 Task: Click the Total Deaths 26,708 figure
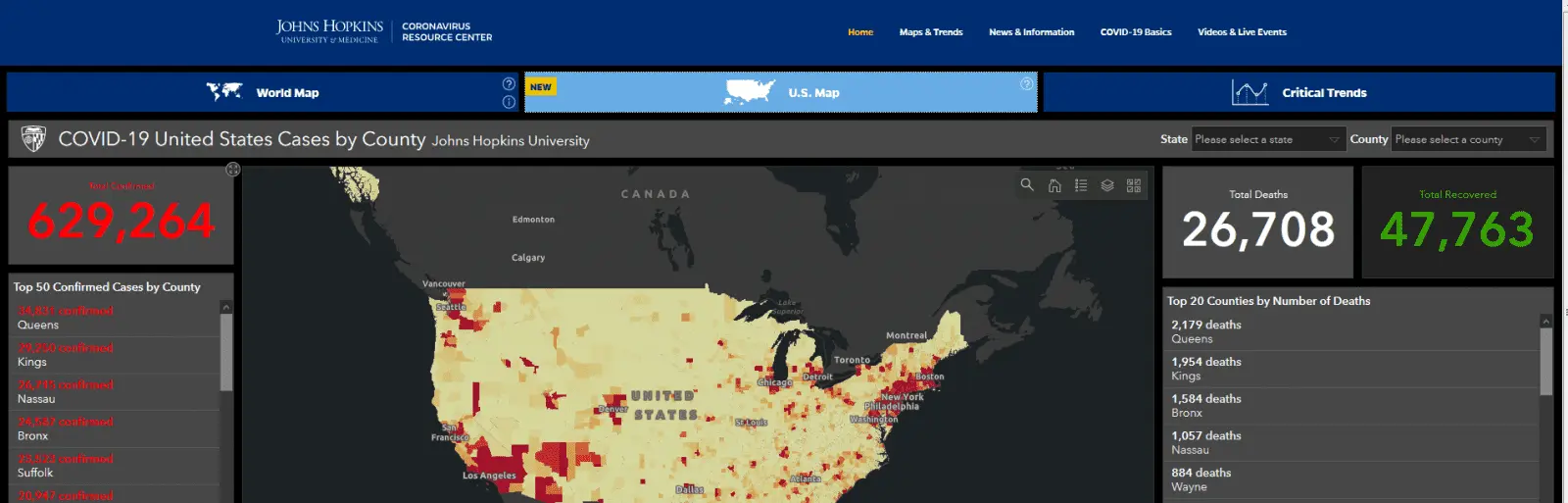tap(1258, 230)
